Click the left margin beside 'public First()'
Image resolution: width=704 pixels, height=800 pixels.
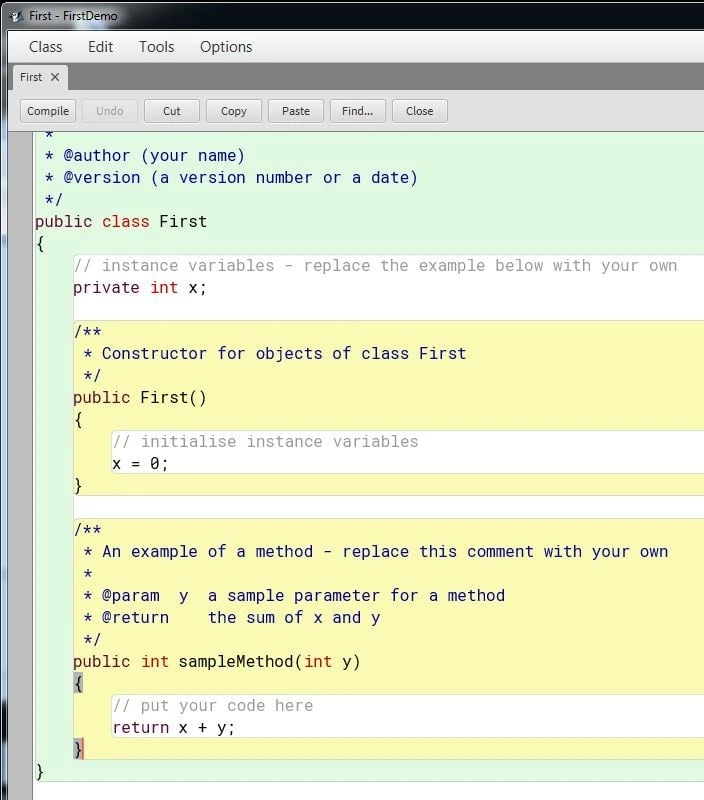pyautogui.click(x=20, y=398)
